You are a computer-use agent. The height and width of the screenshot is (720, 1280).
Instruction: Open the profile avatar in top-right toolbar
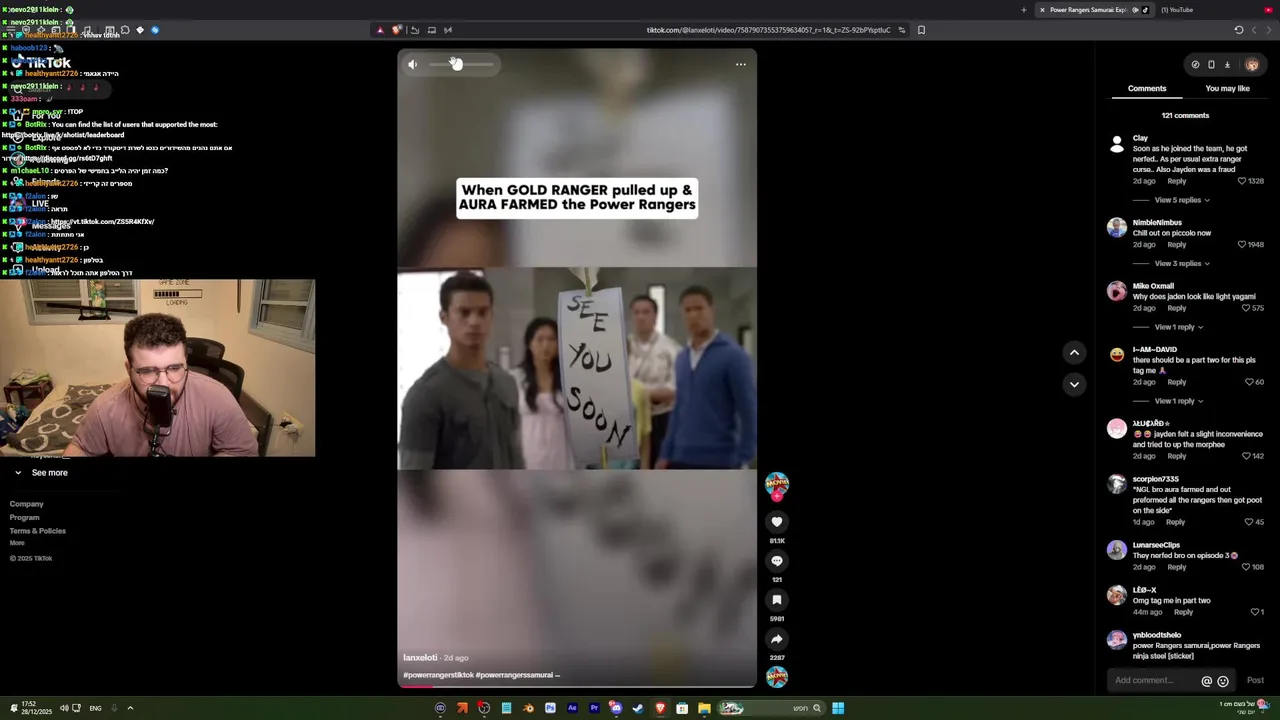[x=1252, y=64]
